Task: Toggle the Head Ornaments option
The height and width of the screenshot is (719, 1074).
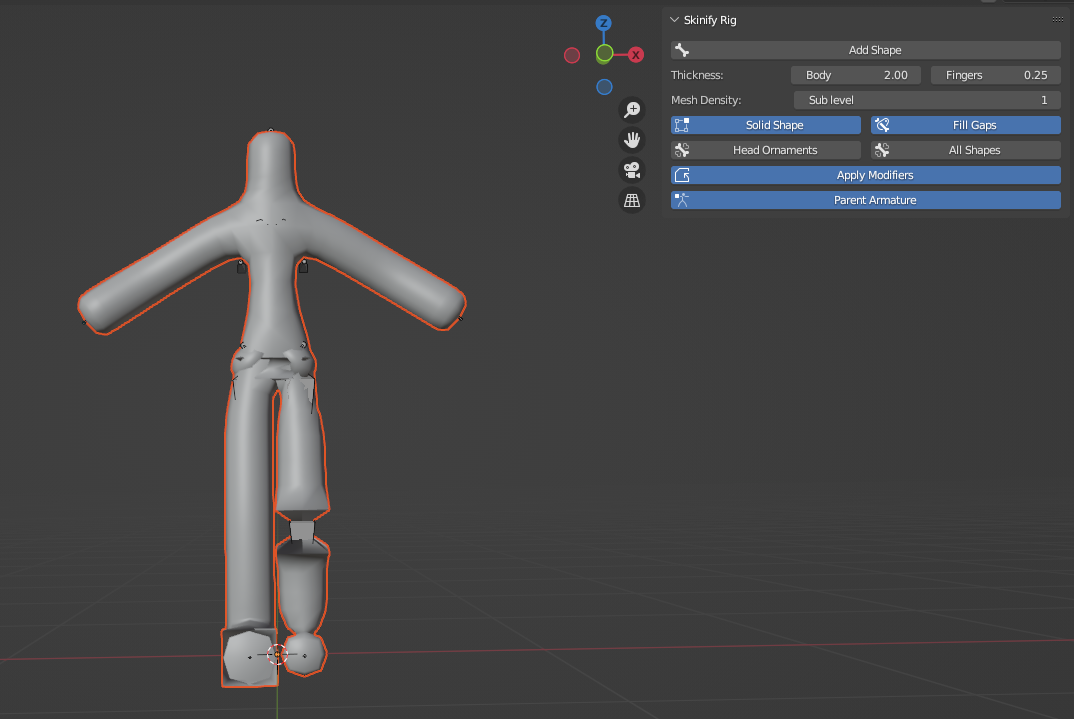Action: pos(766,150)
